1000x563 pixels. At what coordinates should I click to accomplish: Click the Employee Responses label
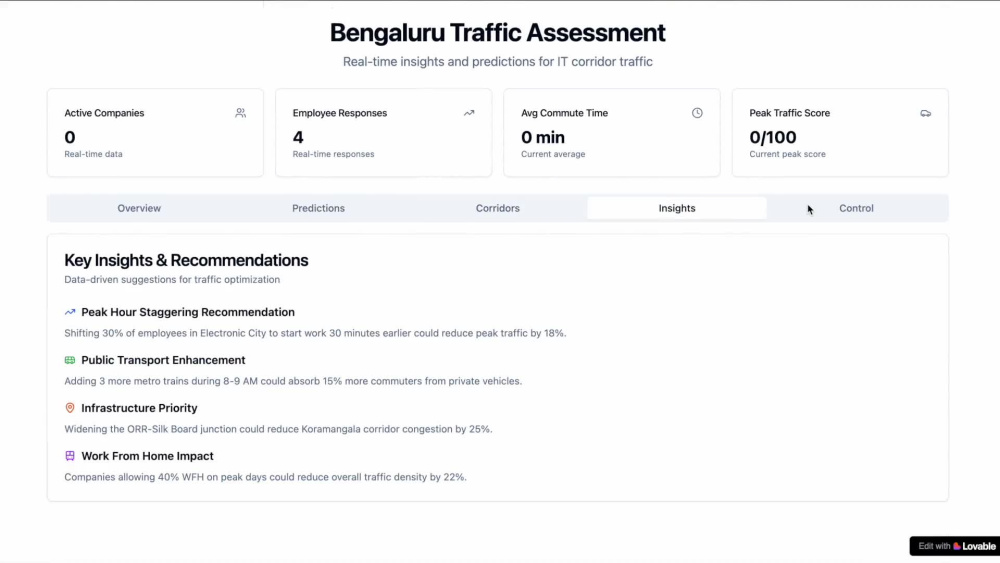pyautogui.click(x=340, y=113)
